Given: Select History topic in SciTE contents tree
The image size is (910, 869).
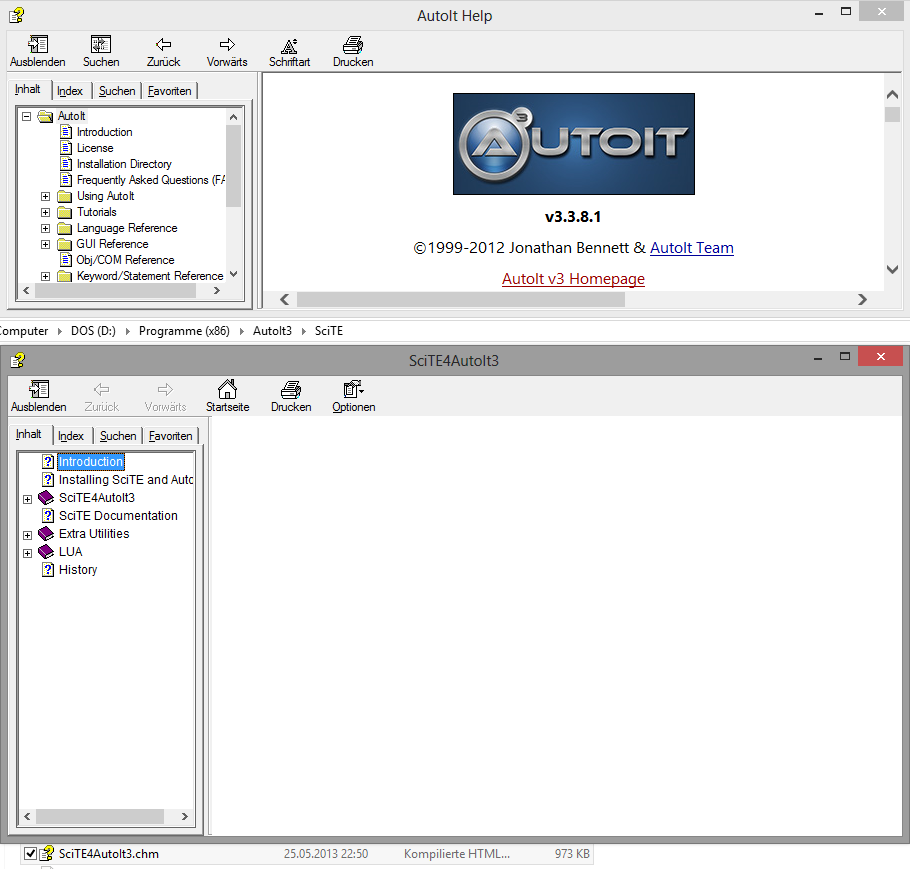Looking at the screenshot, I should click(x=78, y=570).
